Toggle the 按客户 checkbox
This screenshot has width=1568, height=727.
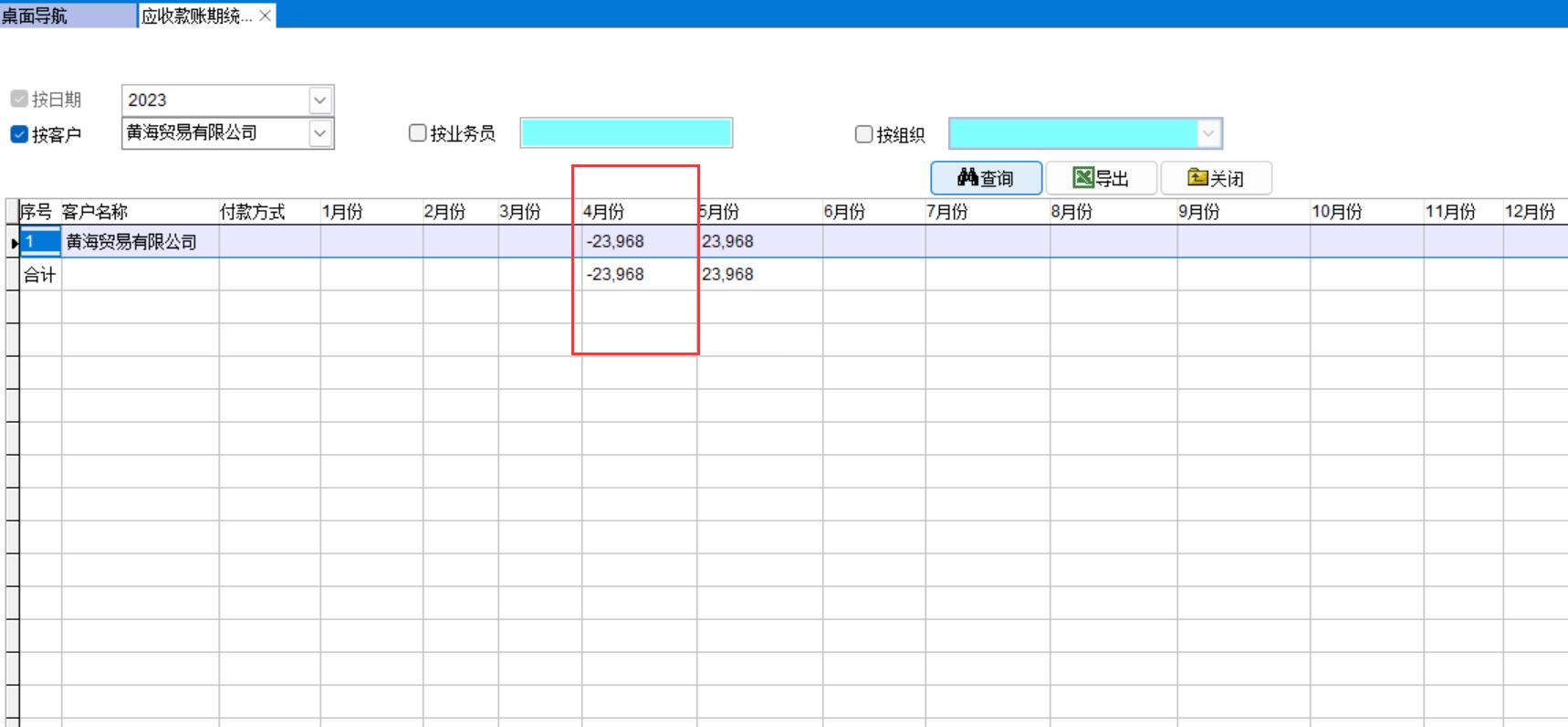[x=19, y=134]
